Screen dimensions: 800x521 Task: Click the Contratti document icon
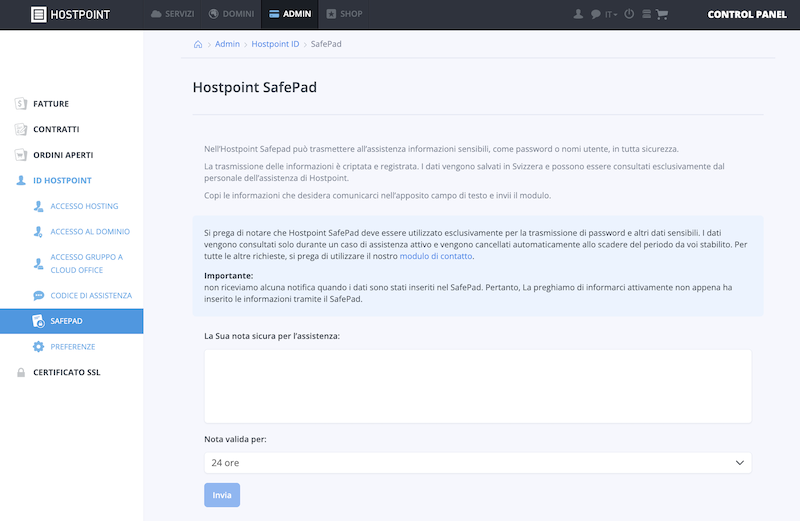tap(20, 129)
